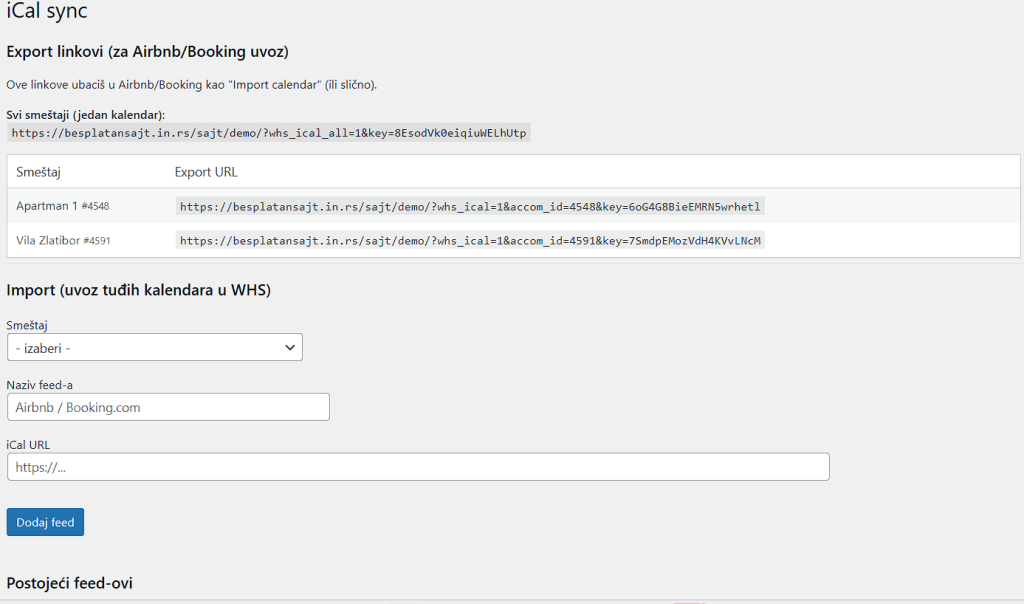
Task: Focus the iCal URL text field
Action: (418, 467)
